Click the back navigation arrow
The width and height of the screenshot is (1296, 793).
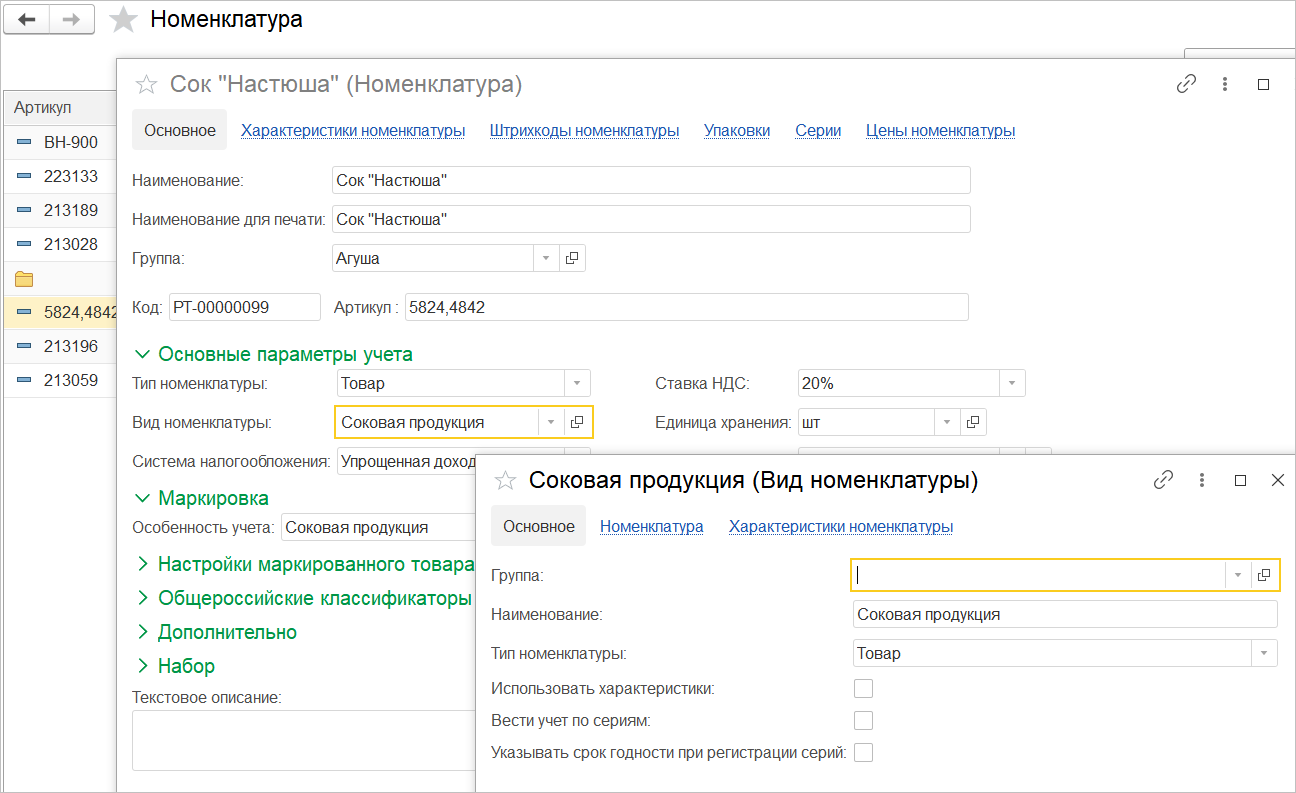(x=27, y=20)
